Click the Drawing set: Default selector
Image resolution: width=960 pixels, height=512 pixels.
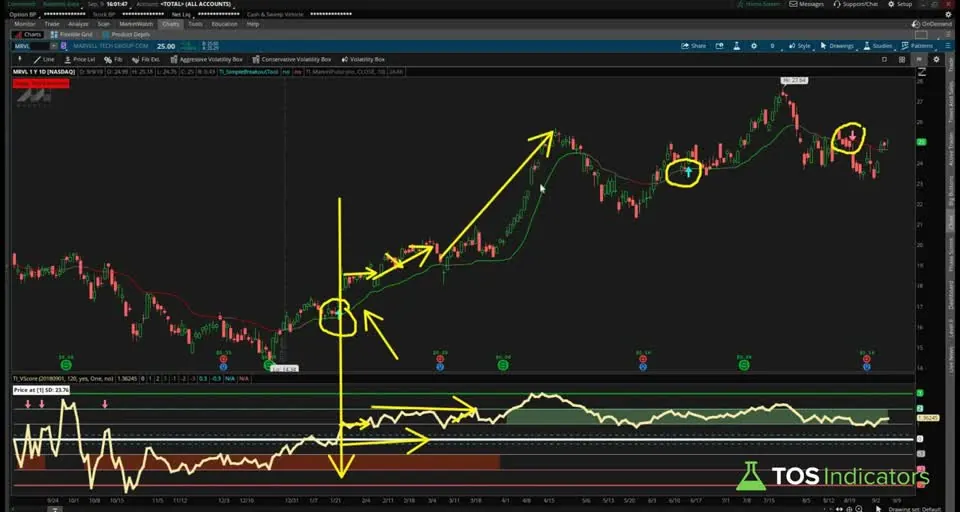tap(914, 509)
